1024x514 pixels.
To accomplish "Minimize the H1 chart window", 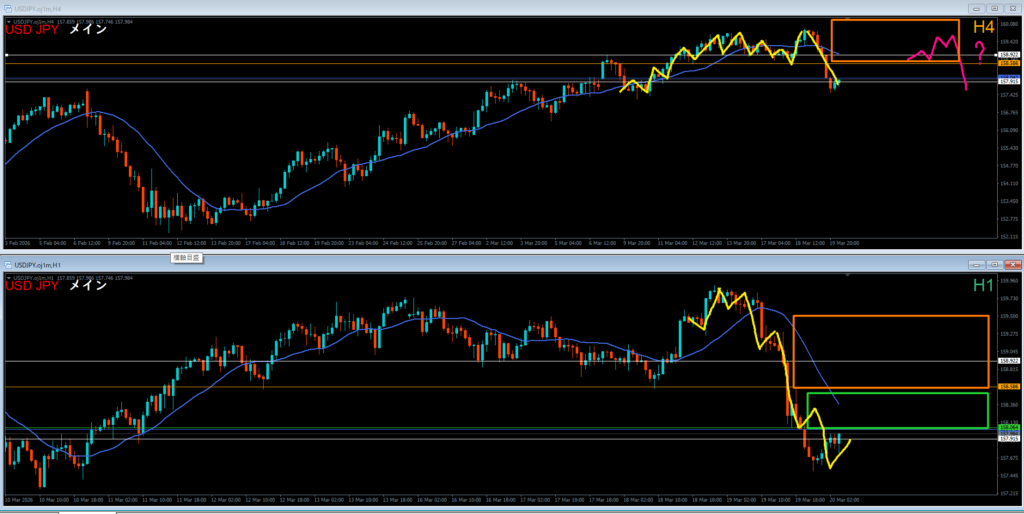I will [978, 265].
